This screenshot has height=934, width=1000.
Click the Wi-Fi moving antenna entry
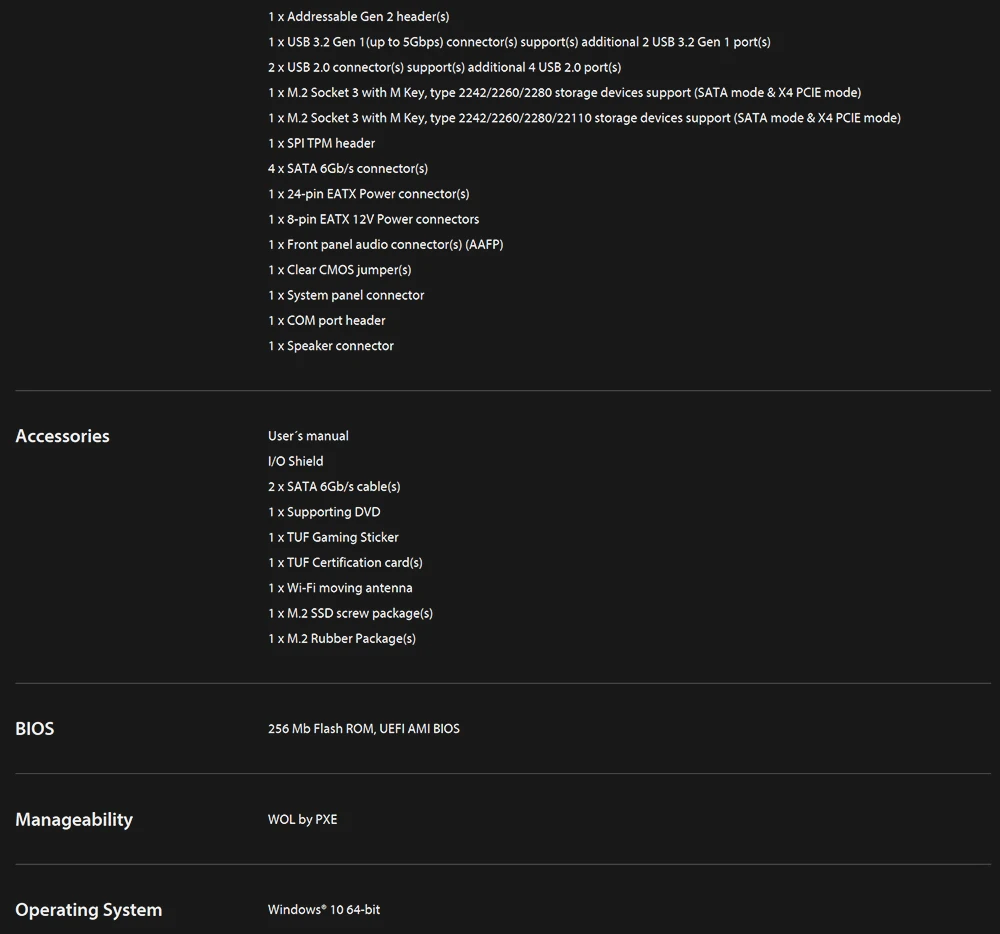[x=340, y=588]
